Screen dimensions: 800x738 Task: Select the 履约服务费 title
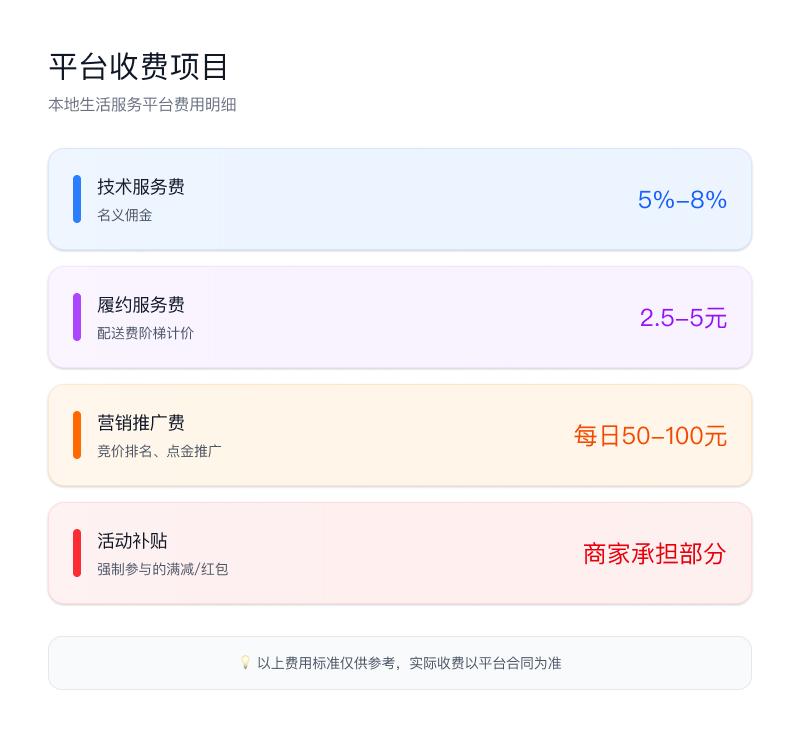pyautogui.click(x=141, y=305)
